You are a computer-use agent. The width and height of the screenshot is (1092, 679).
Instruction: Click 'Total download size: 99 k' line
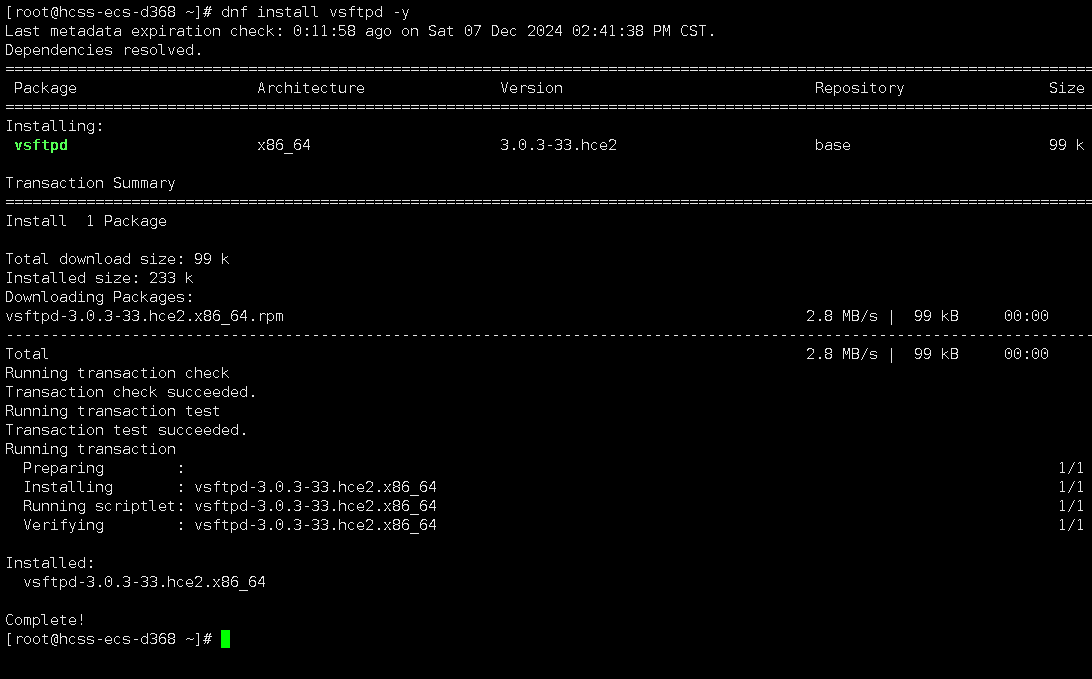coord(117,259)
